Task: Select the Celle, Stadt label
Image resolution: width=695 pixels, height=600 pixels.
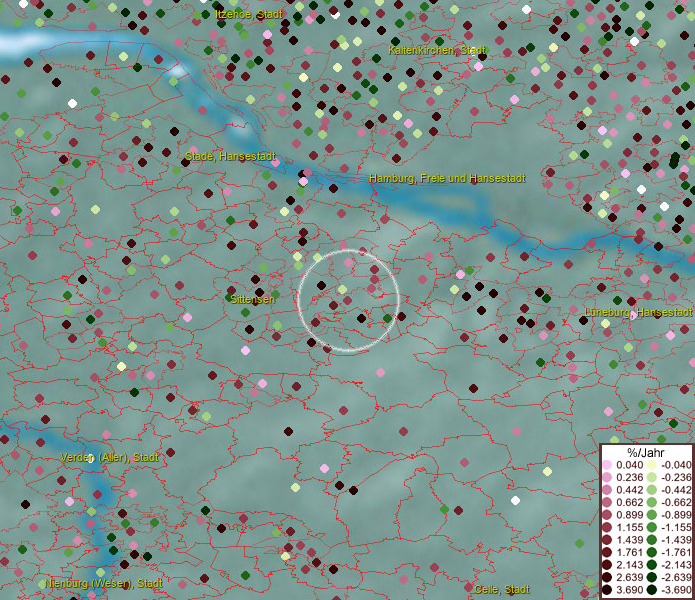Action: tap(501, 589)
